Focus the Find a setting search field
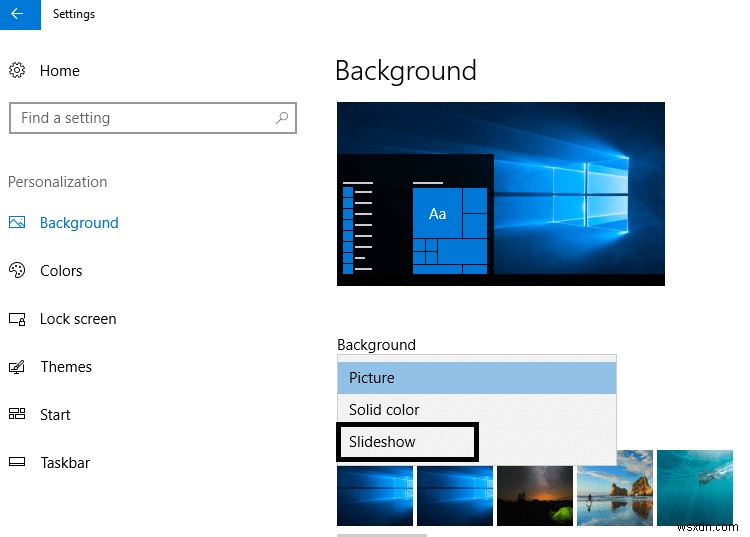 153,118
